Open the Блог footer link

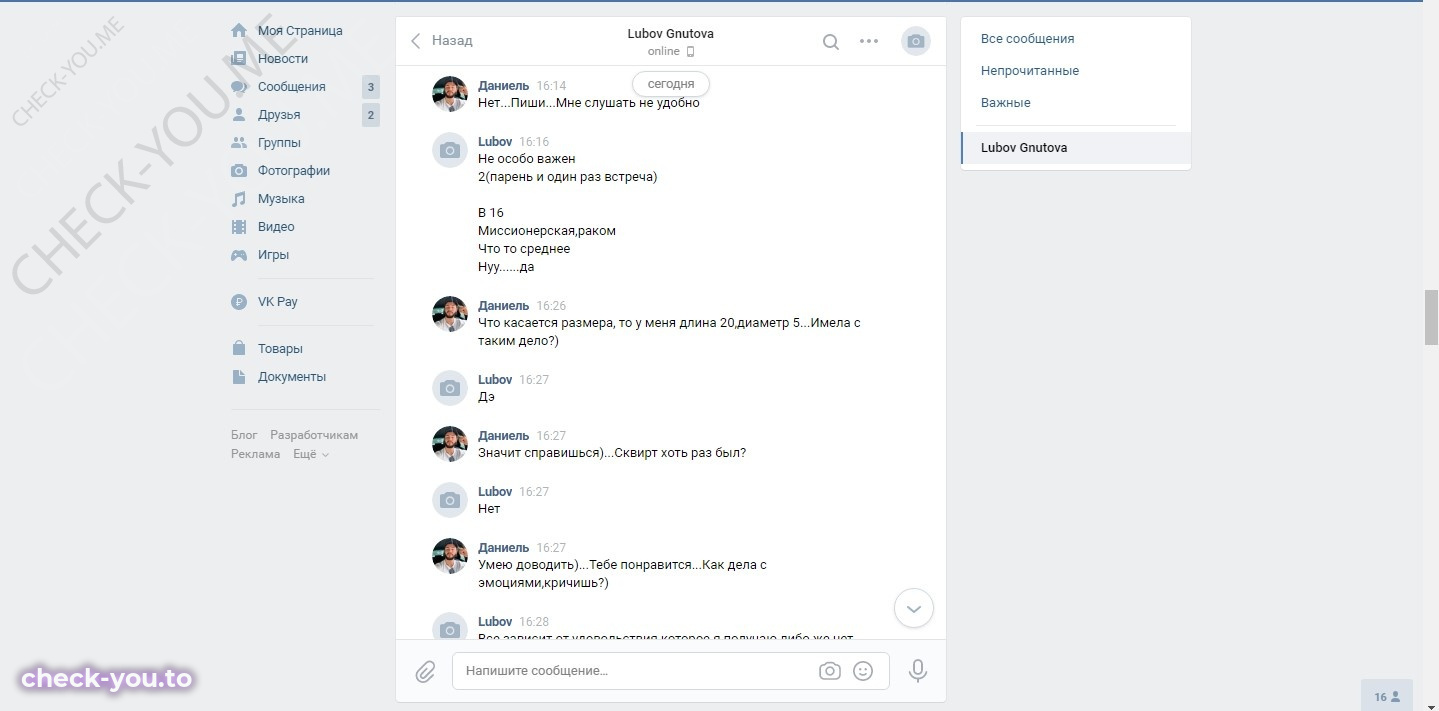tap(244, 435)
